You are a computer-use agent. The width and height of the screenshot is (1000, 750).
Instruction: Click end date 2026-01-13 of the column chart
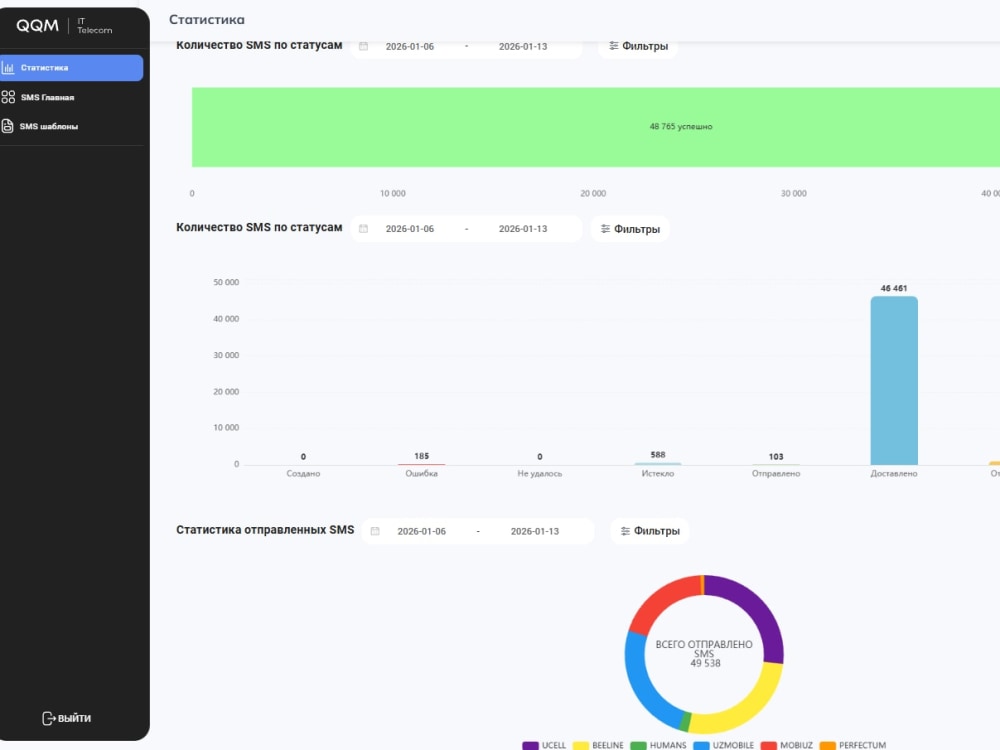click(523, 229)
